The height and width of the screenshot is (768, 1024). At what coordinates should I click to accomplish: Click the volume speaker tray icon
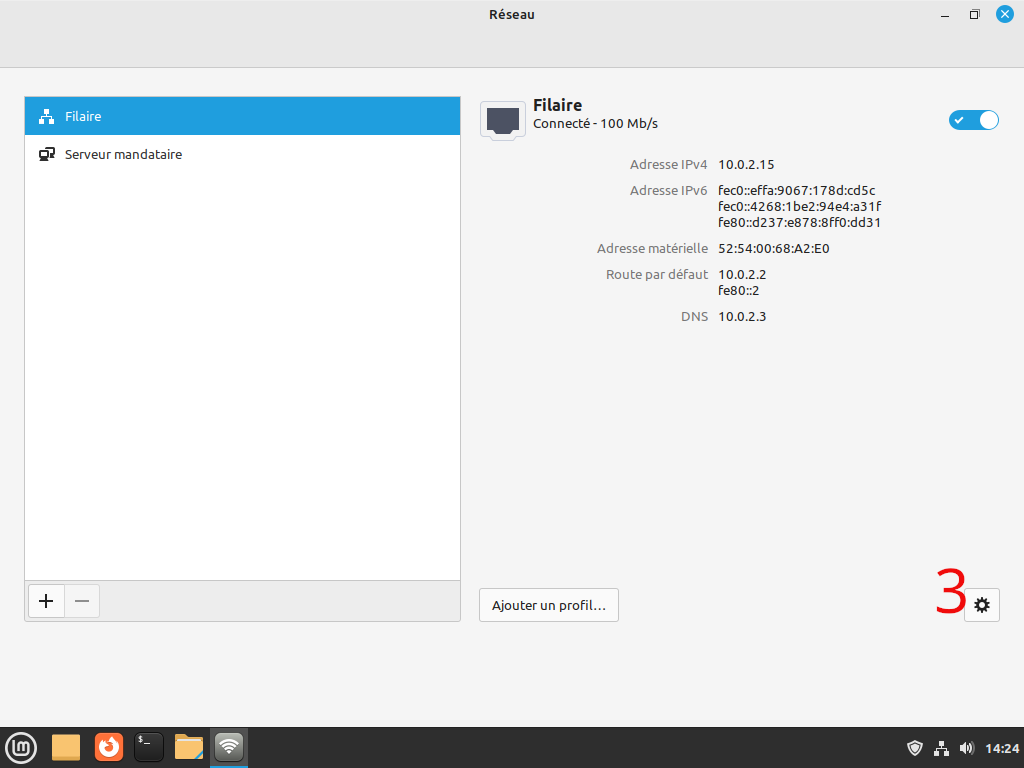tap(966, 748)
